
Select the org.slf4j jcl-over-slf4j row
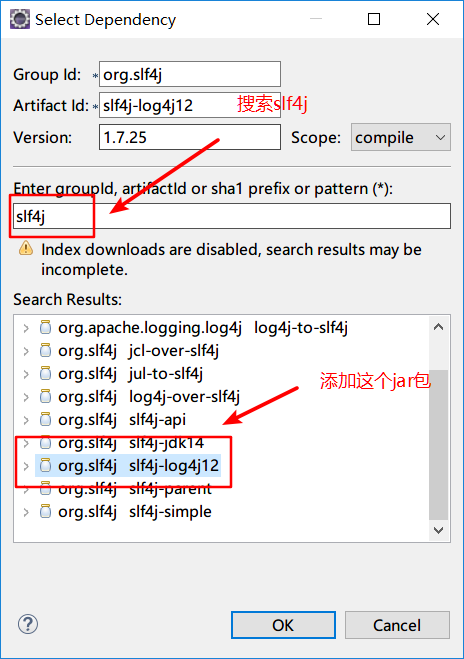pos(139,351)
